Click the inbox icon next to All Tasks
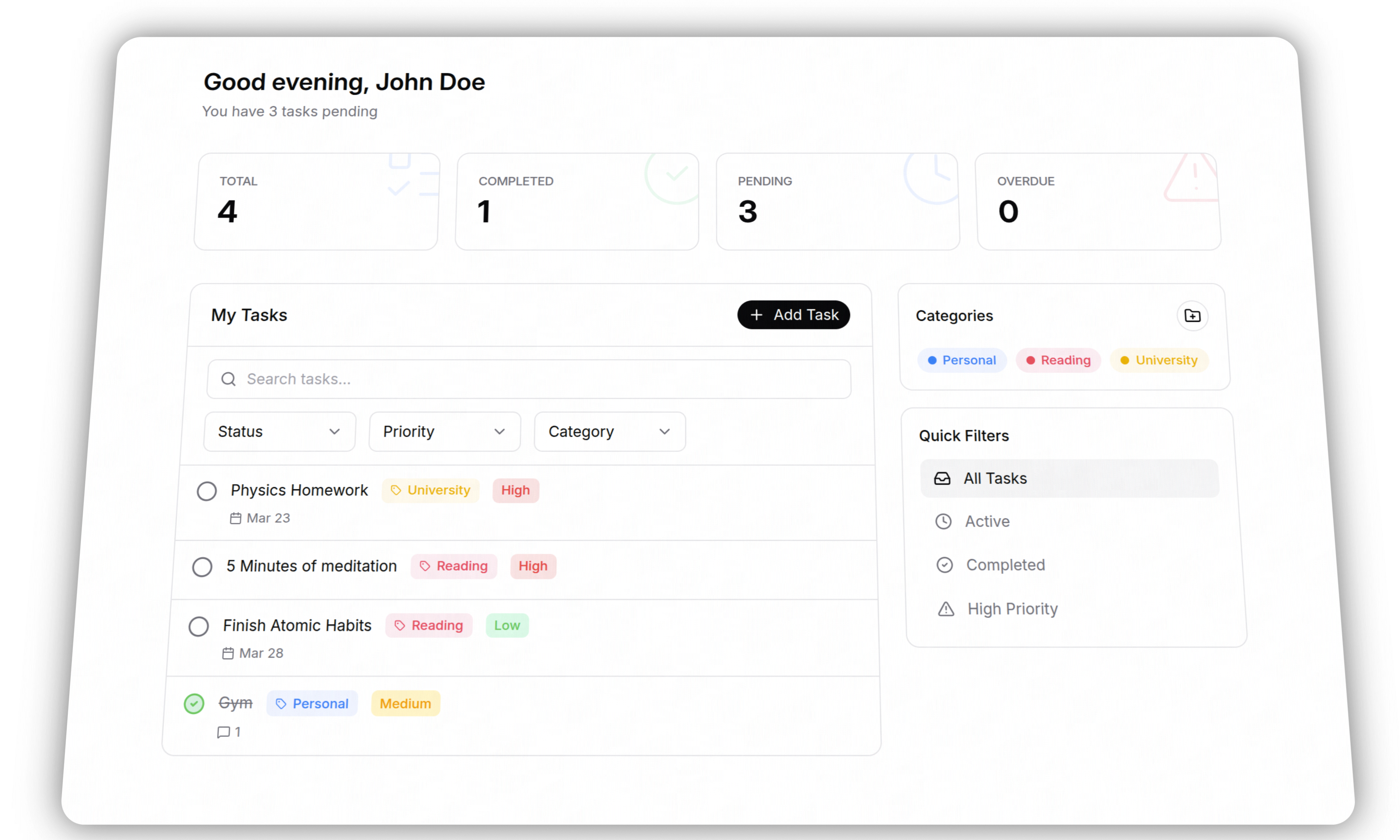The height and width of the screenshot is (840, 1400). (942, 479)
